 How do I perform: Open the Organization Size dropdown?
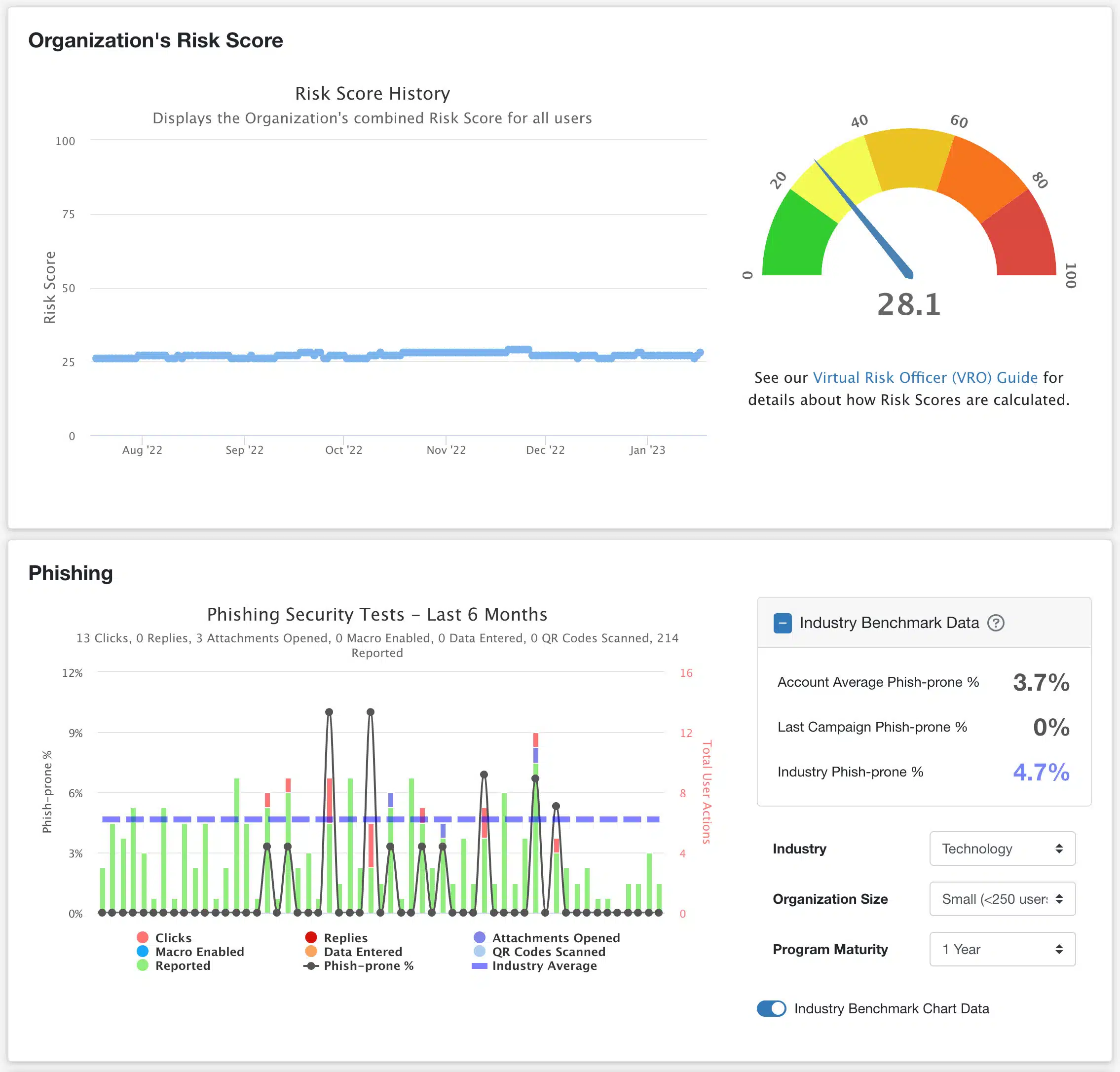coord(1002,899)
